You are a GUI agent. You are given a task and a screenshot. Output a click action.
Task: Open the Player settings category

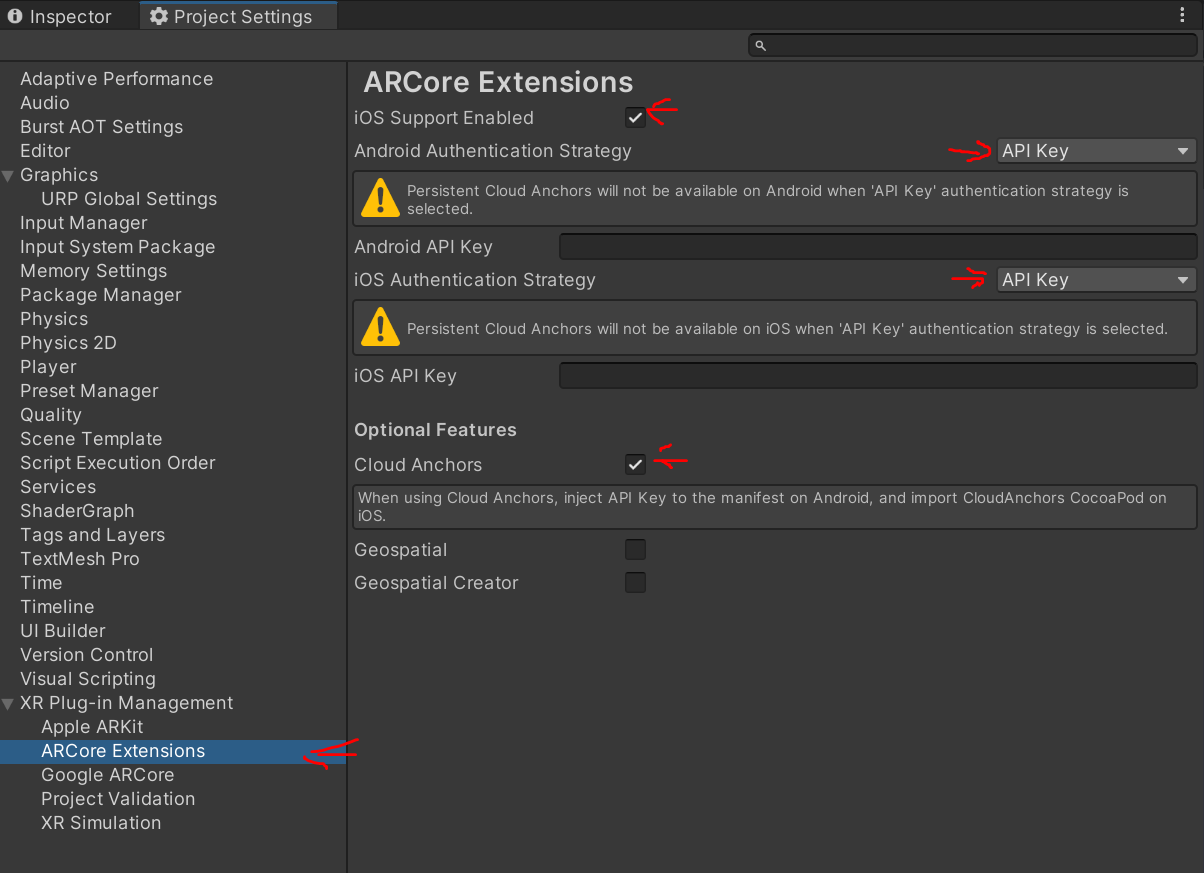pos(48,367)
